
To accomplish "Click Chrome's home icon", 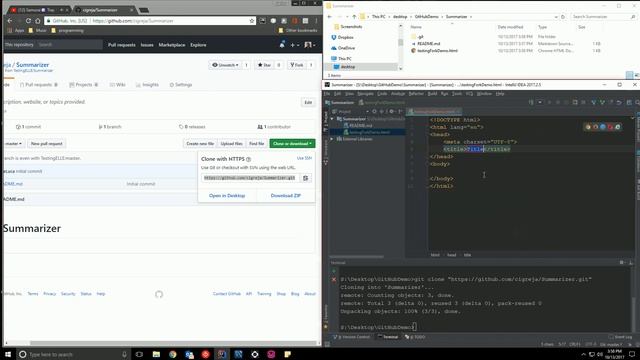I will (38, 21).
